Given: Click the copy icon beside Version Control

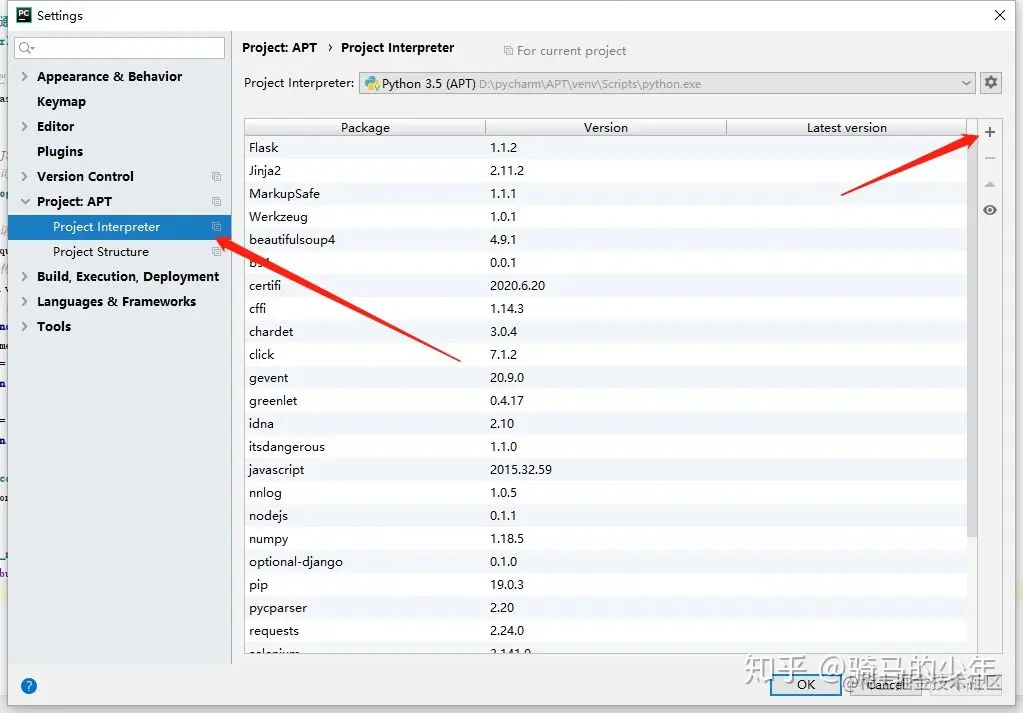Looking at the screenshot, I should [216, 177].
